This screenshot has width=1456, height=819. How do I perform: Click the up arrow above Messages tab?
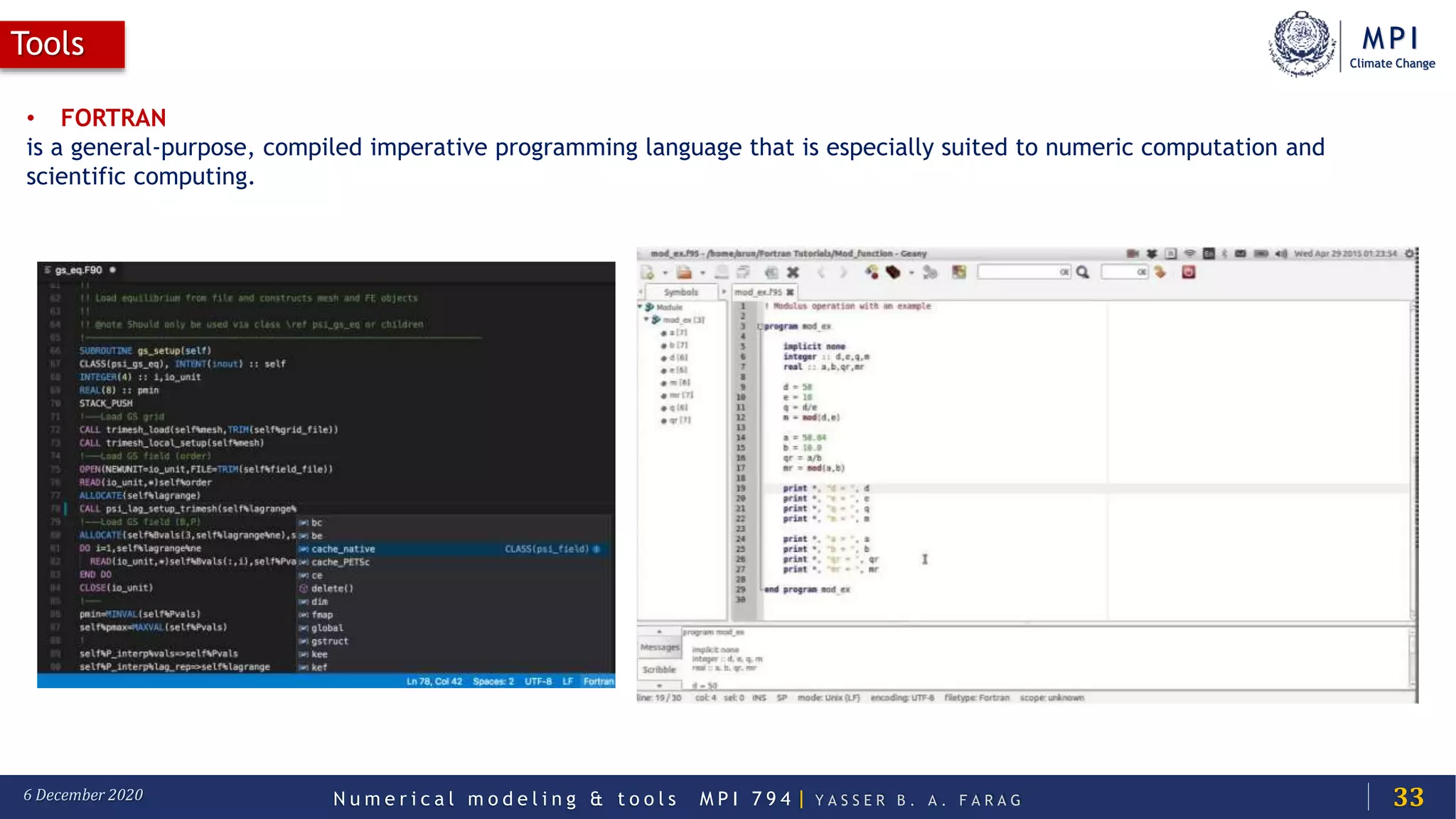click(x=659, y=632)
